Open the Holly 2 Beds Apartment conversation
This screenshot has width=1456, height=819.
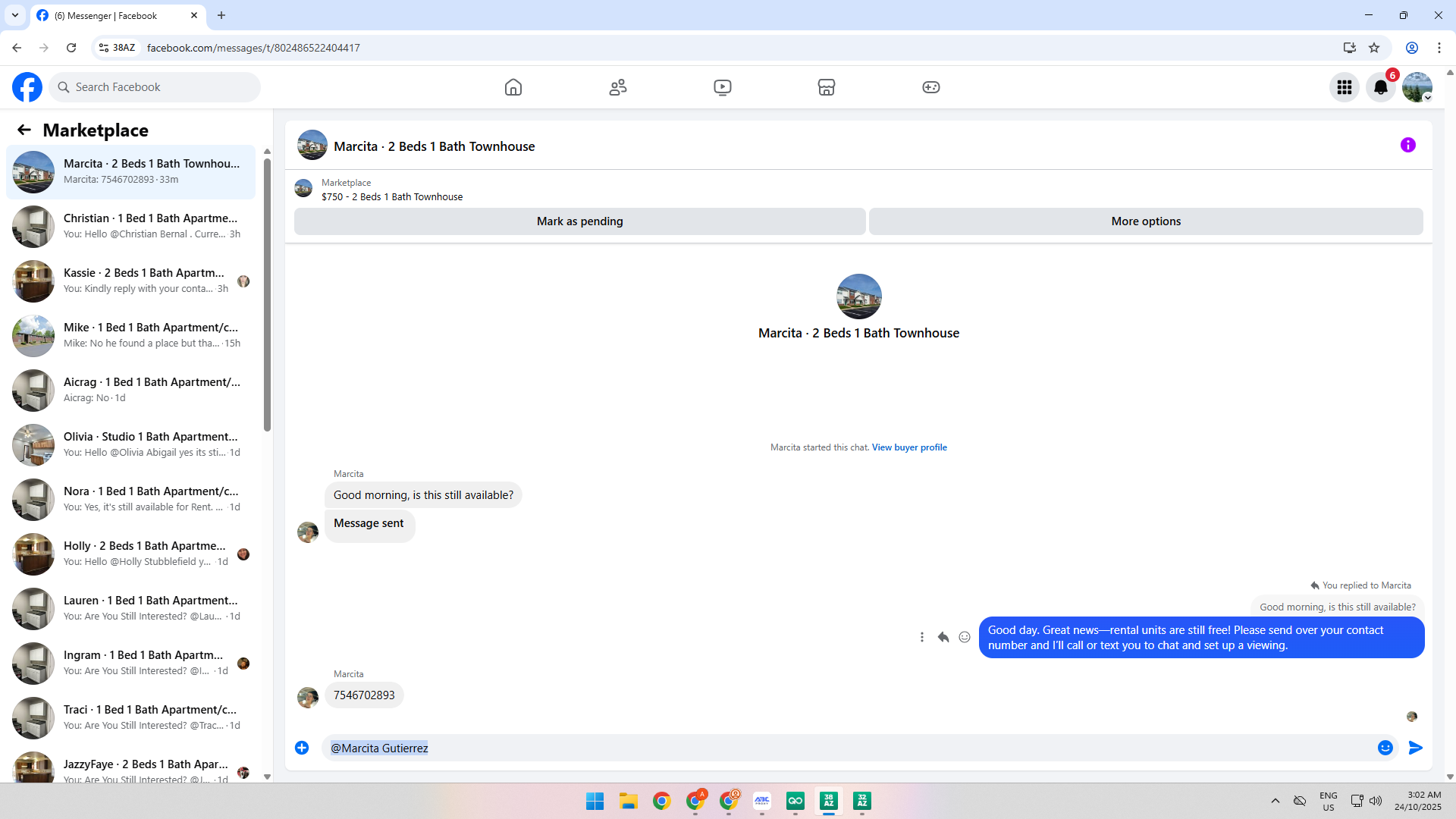[x=131, y=554]
